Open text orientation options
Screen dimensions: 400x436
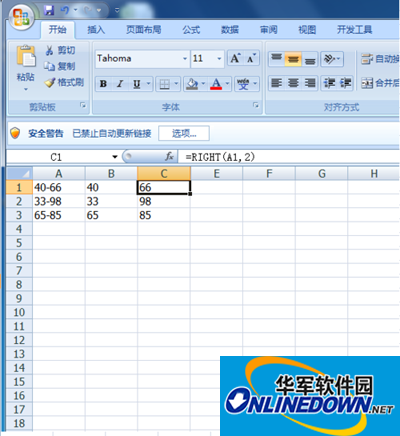[x=332, y=59]
